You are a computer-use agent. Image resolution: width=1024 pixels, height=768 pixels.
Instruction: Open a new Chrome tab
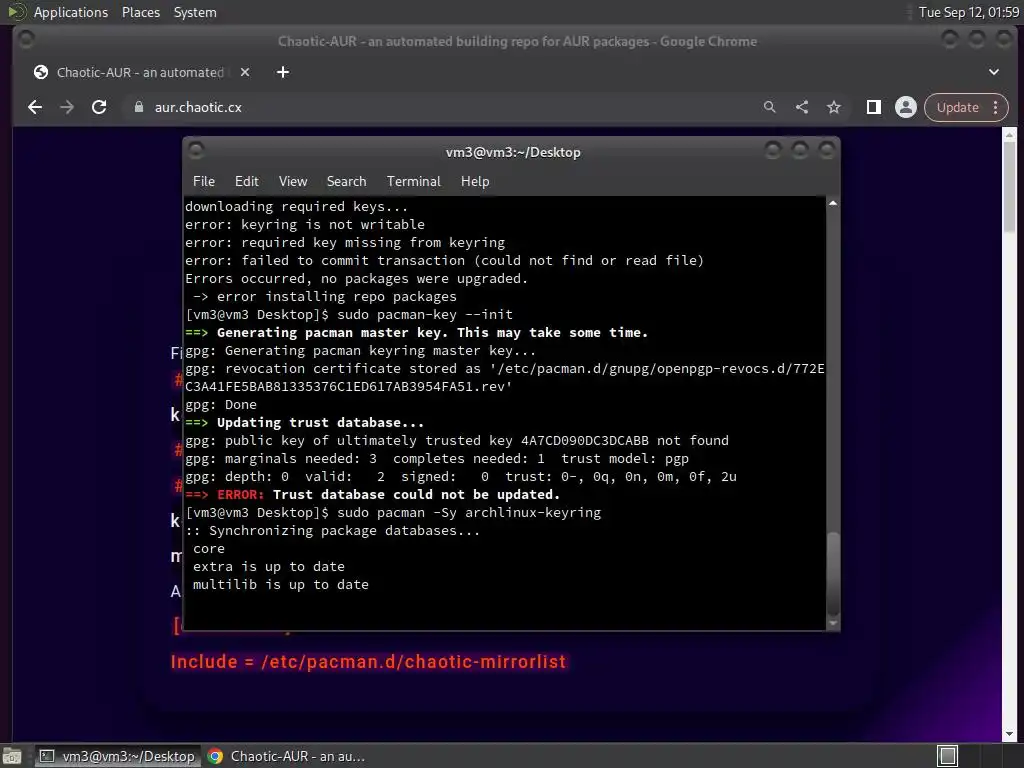coord(283,72)
